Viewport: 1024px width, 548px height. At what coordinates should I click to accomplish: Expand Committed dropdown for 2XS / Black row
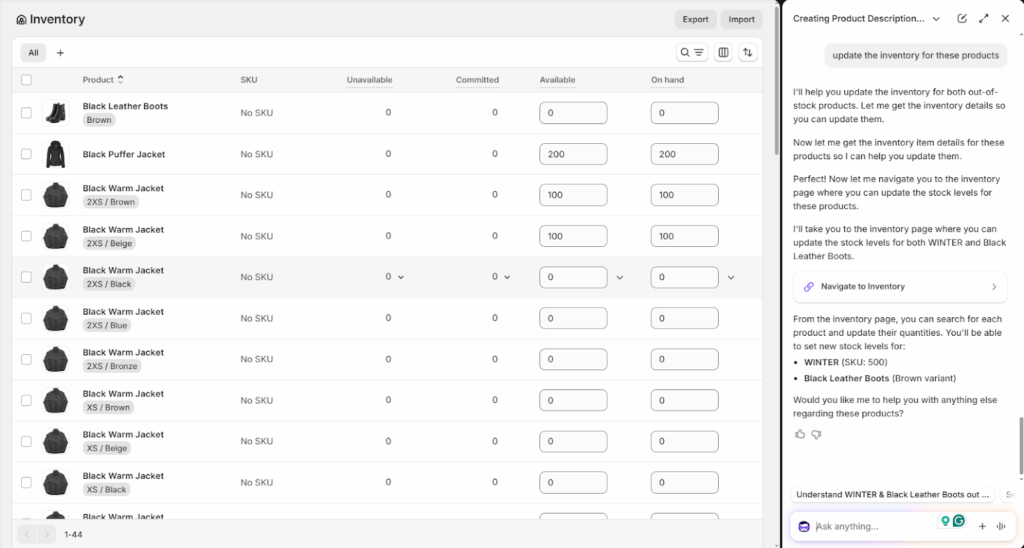(x=507, y=277)
